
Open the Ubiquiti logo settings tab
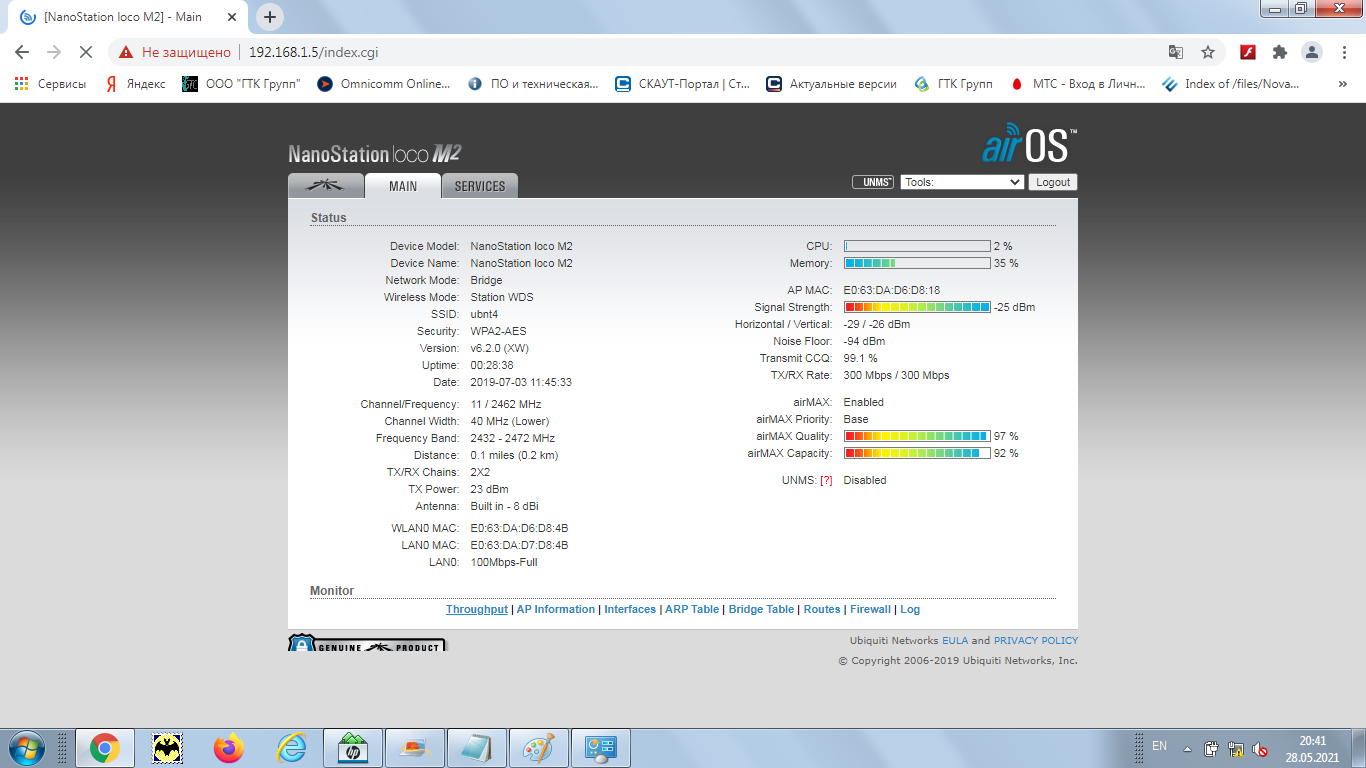326,186
